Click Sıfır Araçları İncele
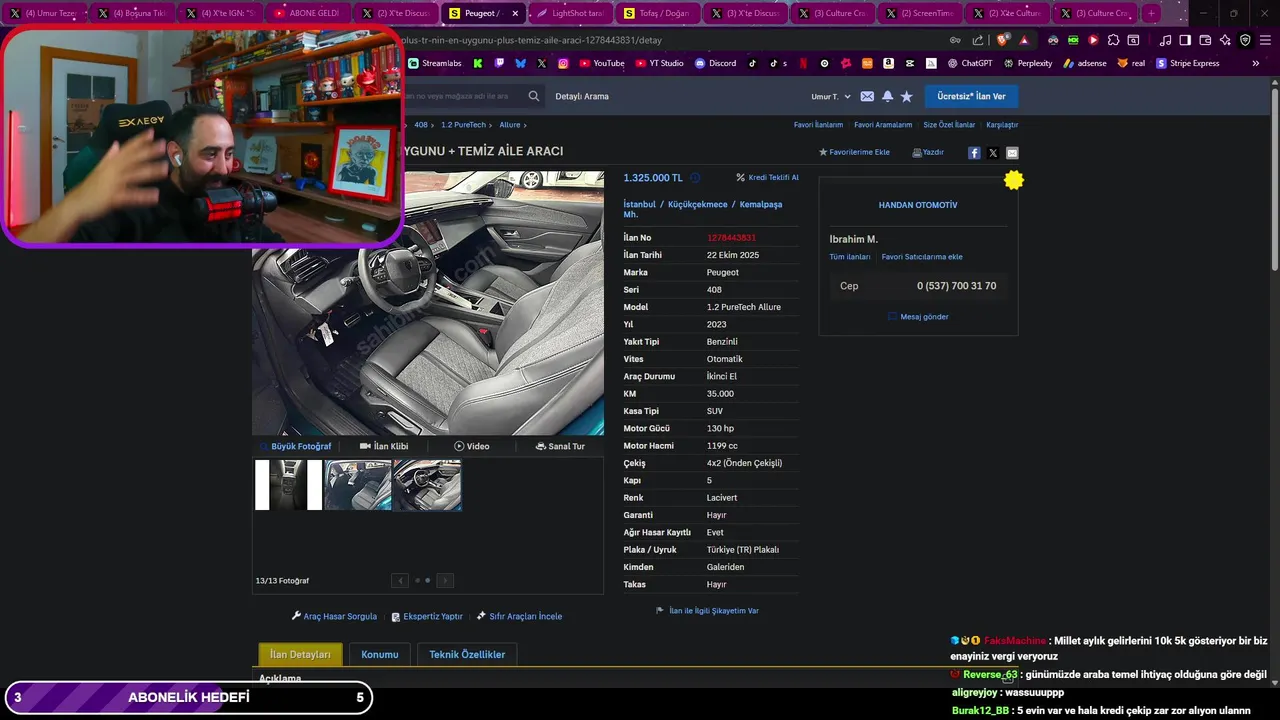Viewport: 1280px width, 720px height. tap(519, 616)
